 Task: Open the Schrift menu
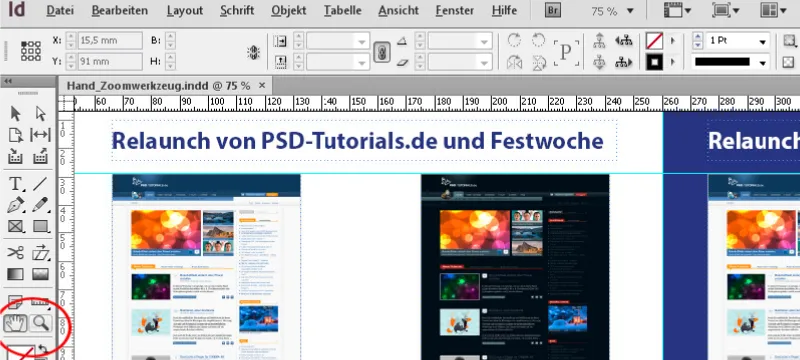tap(237, 10)
